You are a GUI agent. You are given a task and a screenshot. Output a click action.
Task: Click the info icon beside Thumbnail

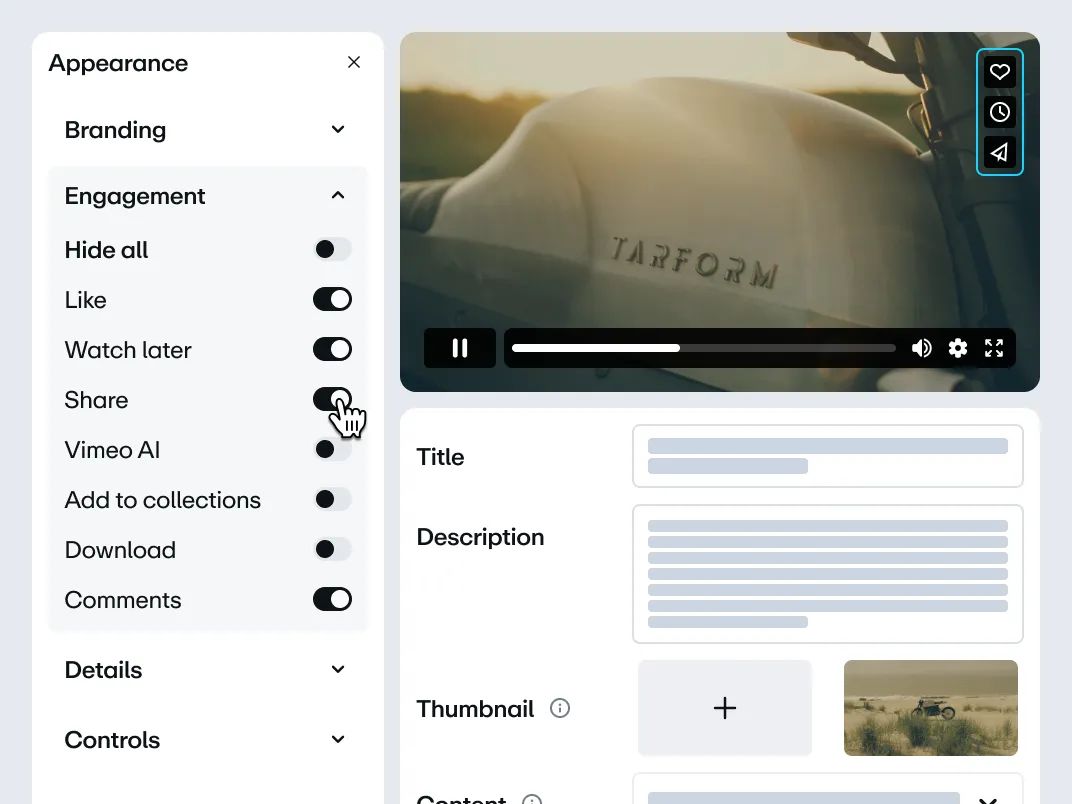pos(560,708)
